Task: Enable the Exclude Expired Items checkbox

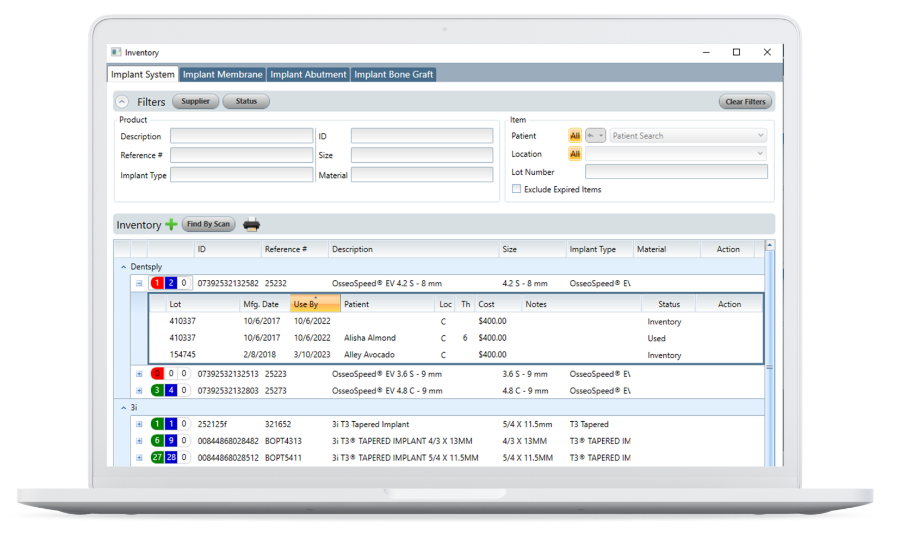Action: coord(516,189)
